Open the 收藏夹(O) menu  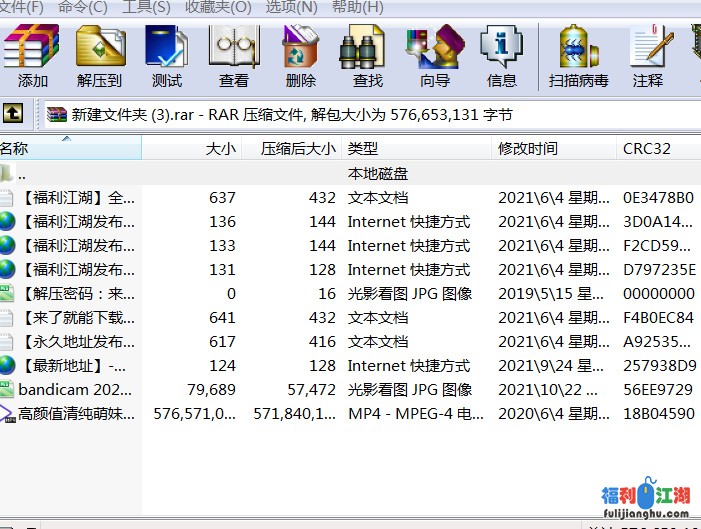click(218, 7)
